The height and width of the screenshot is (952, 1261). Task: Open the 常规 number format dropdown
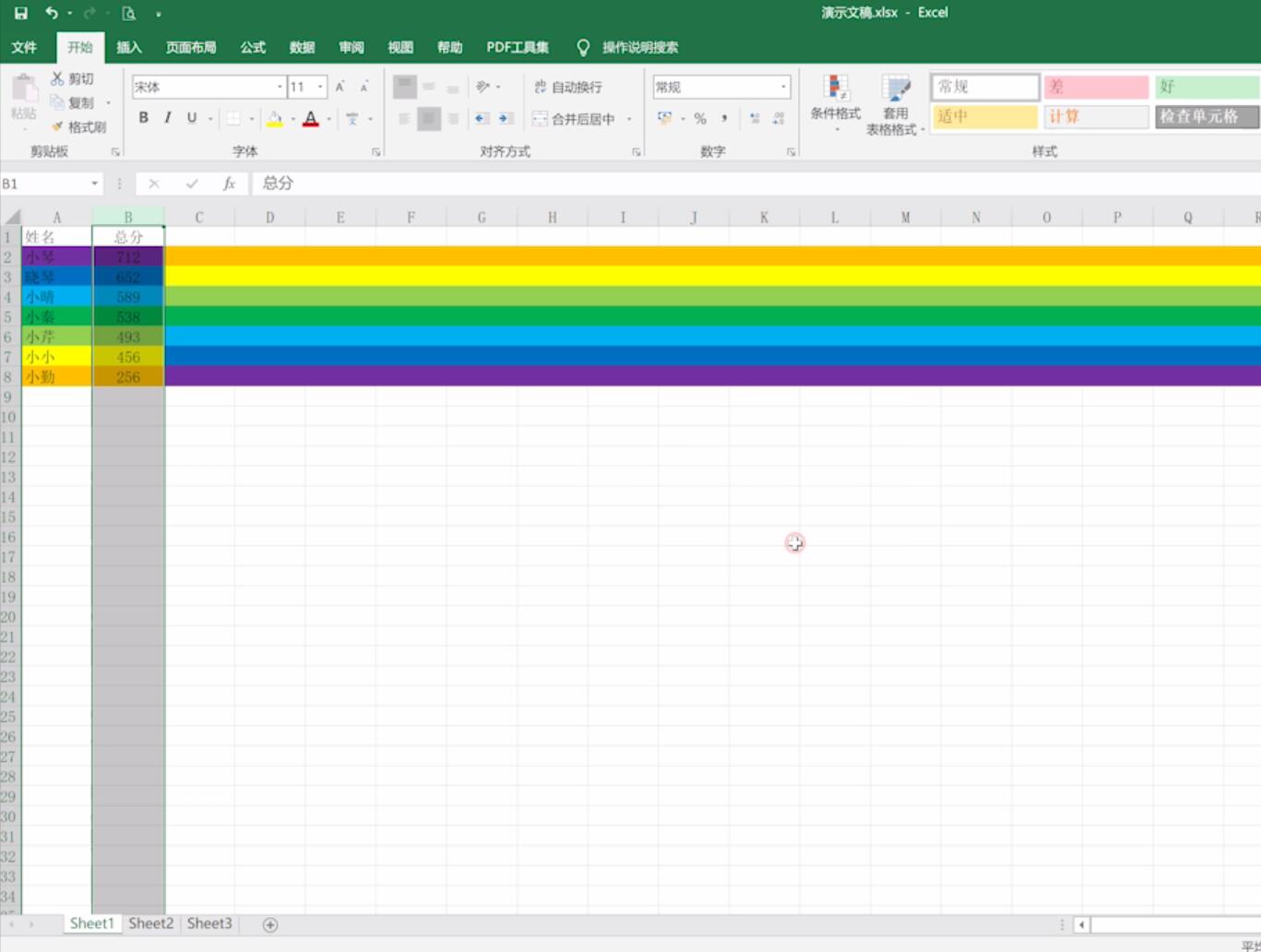point(783,87)
